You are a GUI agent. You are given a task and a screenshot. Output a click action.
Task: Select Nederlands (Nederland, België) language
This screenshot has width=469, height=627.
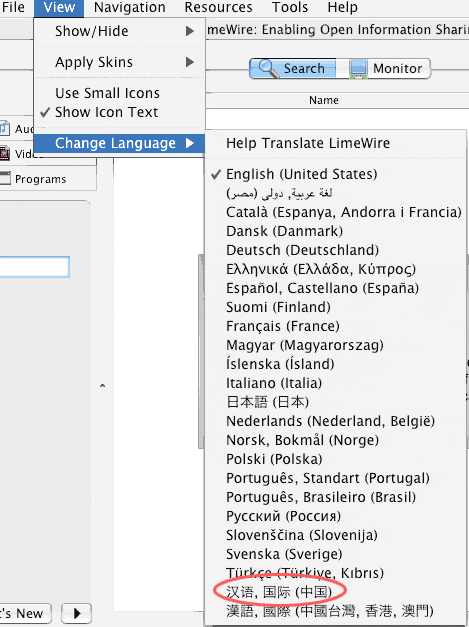(335, 421)
